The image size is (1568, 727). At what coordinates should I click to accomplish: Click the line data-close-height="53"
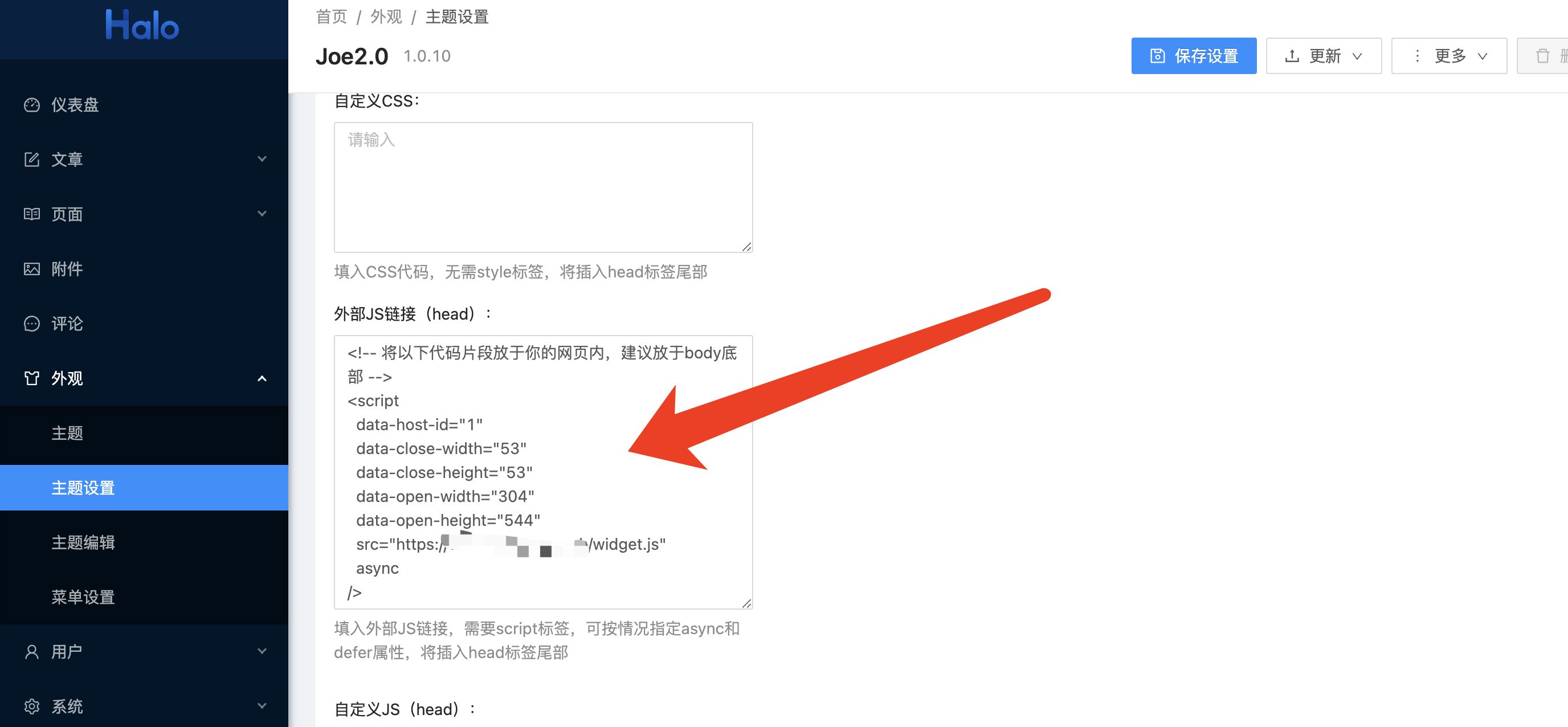444,472
